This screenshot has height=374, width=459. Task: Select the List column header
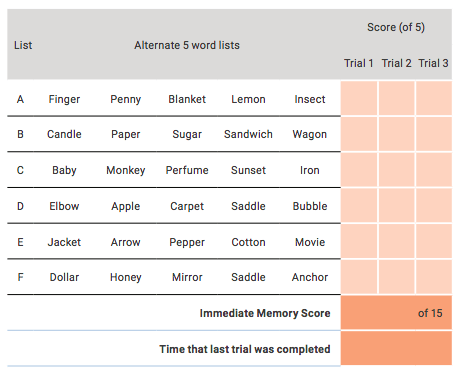click(23, 45)
